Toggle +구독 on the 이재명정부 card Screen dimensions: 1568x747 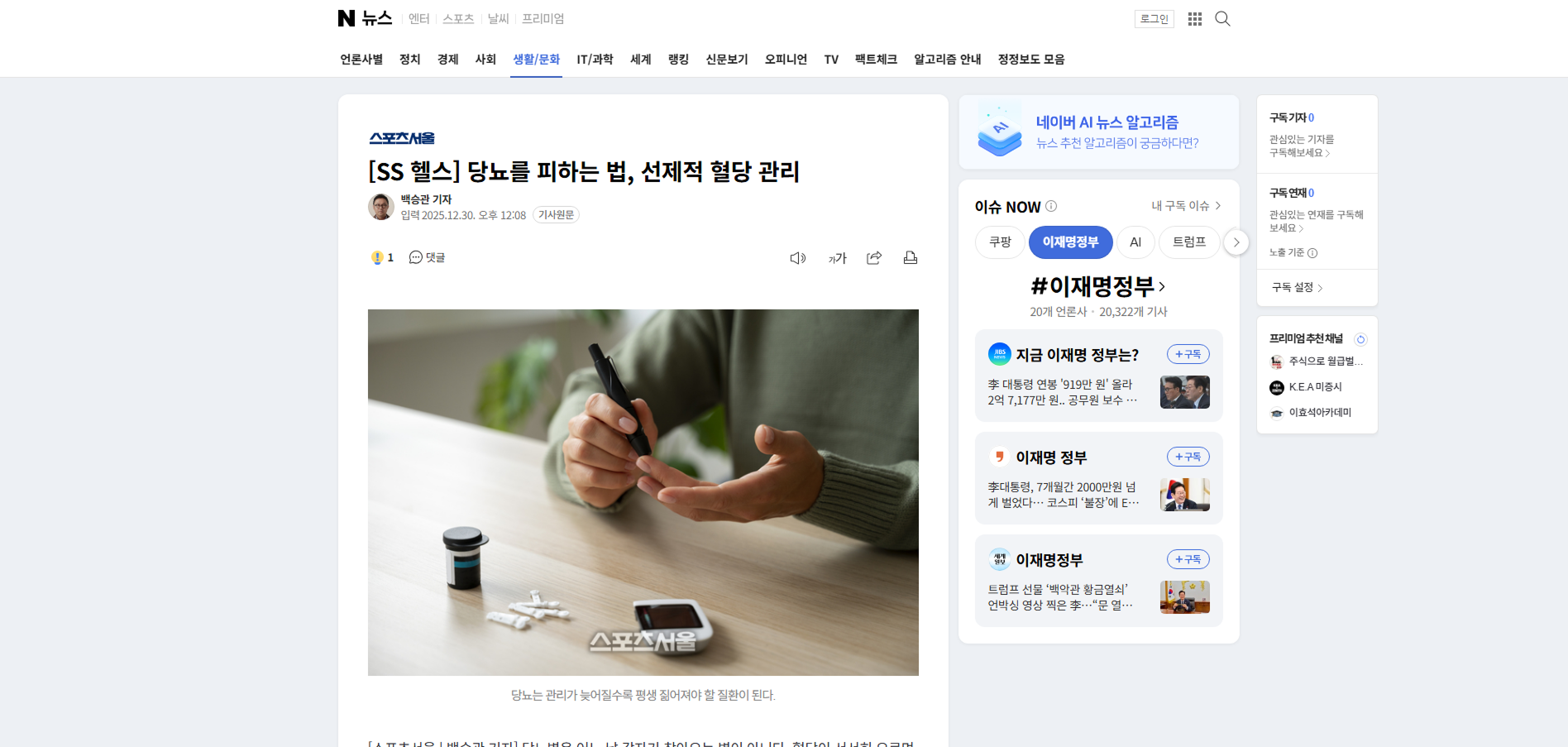tap(1188, 559)
